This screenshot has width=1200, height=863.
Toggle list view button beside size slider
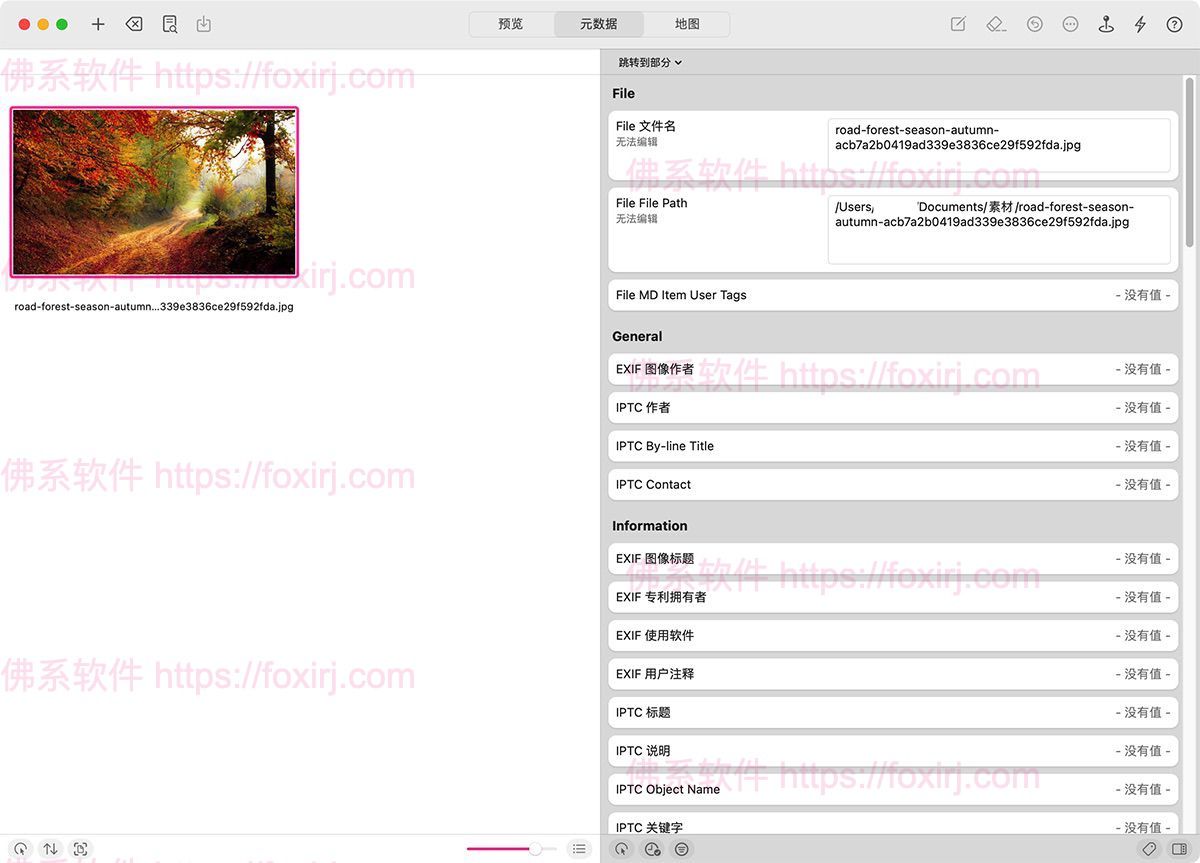coord(579,849)
